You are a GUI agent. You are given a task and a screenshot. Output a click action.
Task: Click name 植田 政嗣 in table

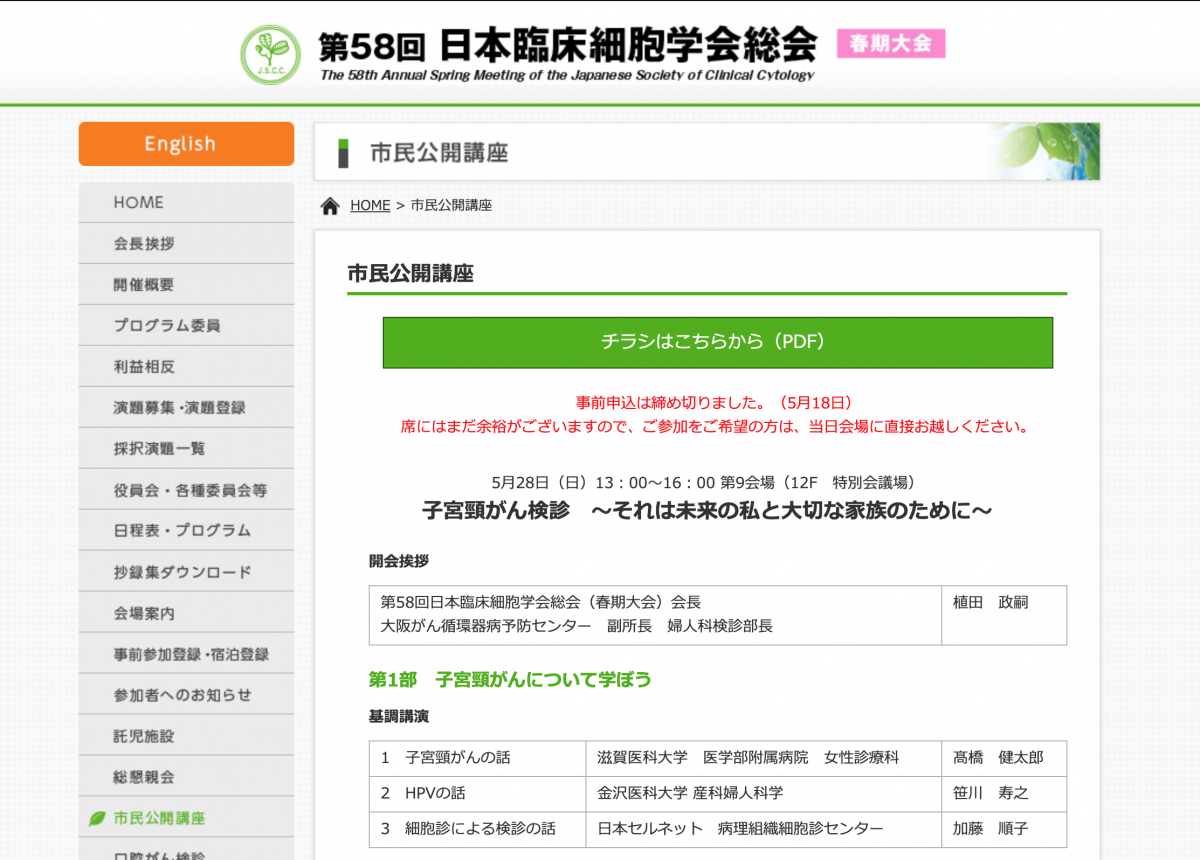click(x=991, y=602)
